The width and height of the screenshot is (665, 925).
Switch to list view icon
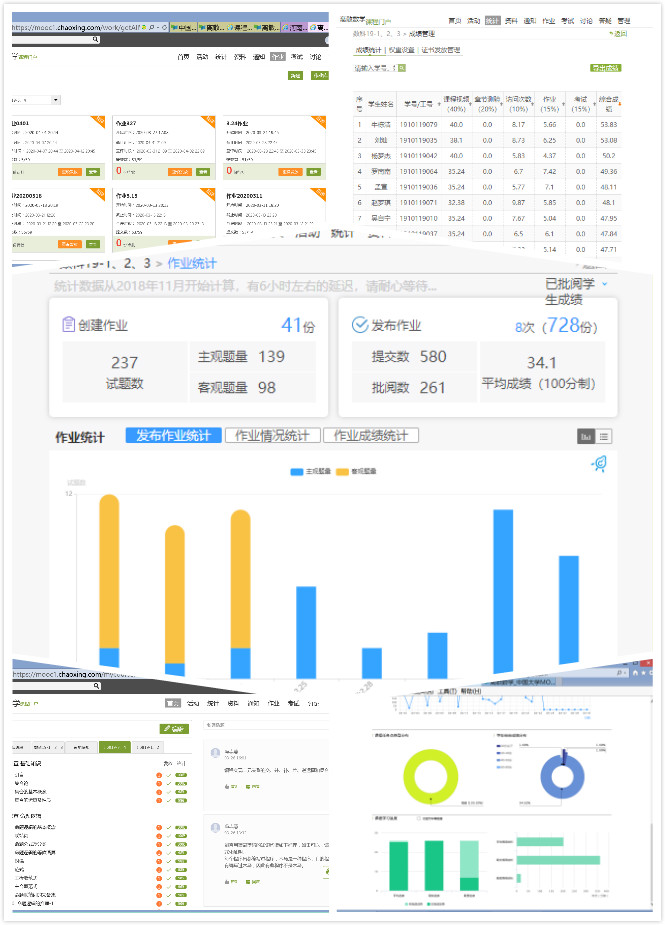604,436
